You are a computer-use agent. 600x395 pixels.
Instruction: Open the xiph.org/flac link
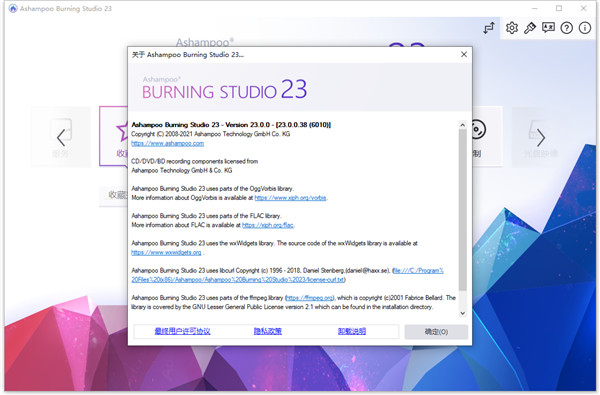(268, 225)
